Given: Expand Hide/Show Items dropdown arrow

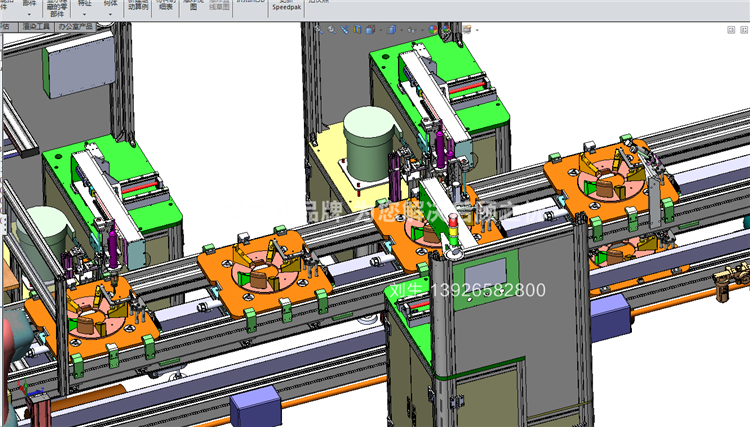Looking at the screenshot, I should click(422, 30).
